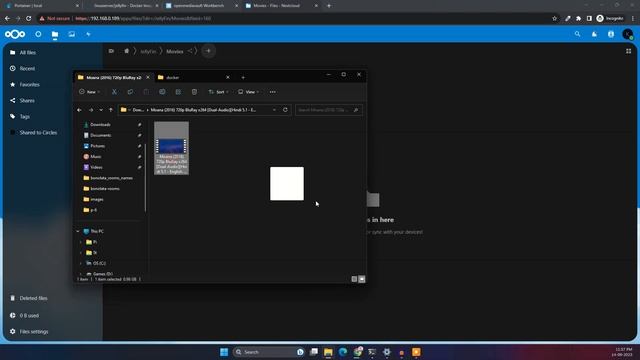The height and width of the screenshot is (360, 640).
Task: Switch Explorer to large thumbnails view button
Action: click(x=362, y=279)
